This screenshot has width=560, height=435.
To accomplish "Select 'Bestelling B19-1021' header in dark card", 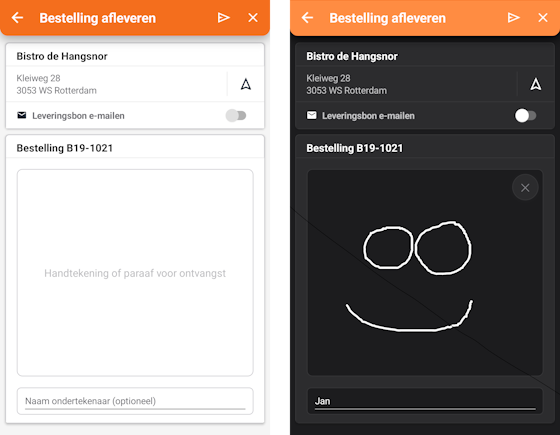I will point(355,148).
